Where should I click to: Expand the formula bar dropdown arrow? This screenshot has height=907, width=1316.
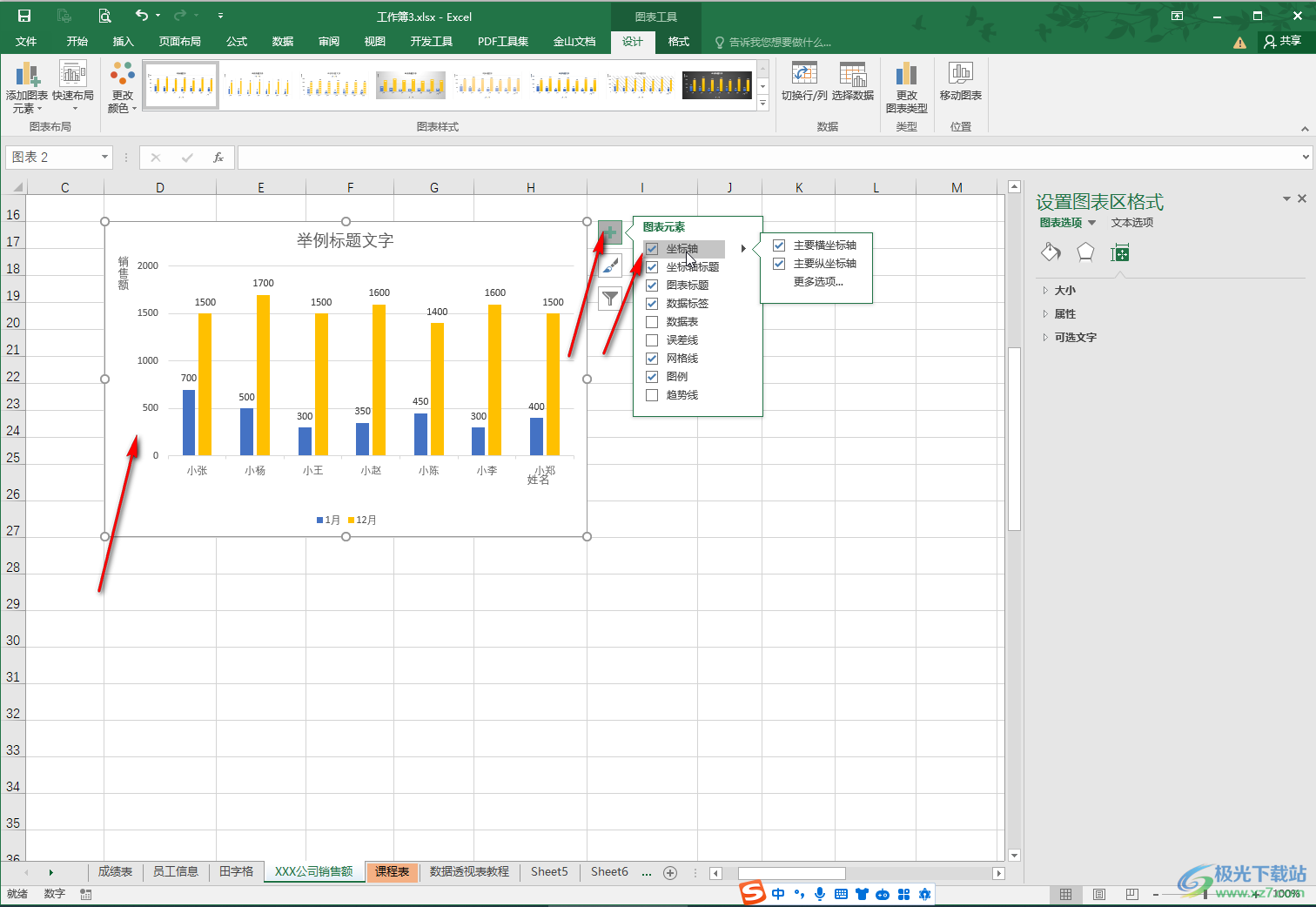tap(1306, 158)
